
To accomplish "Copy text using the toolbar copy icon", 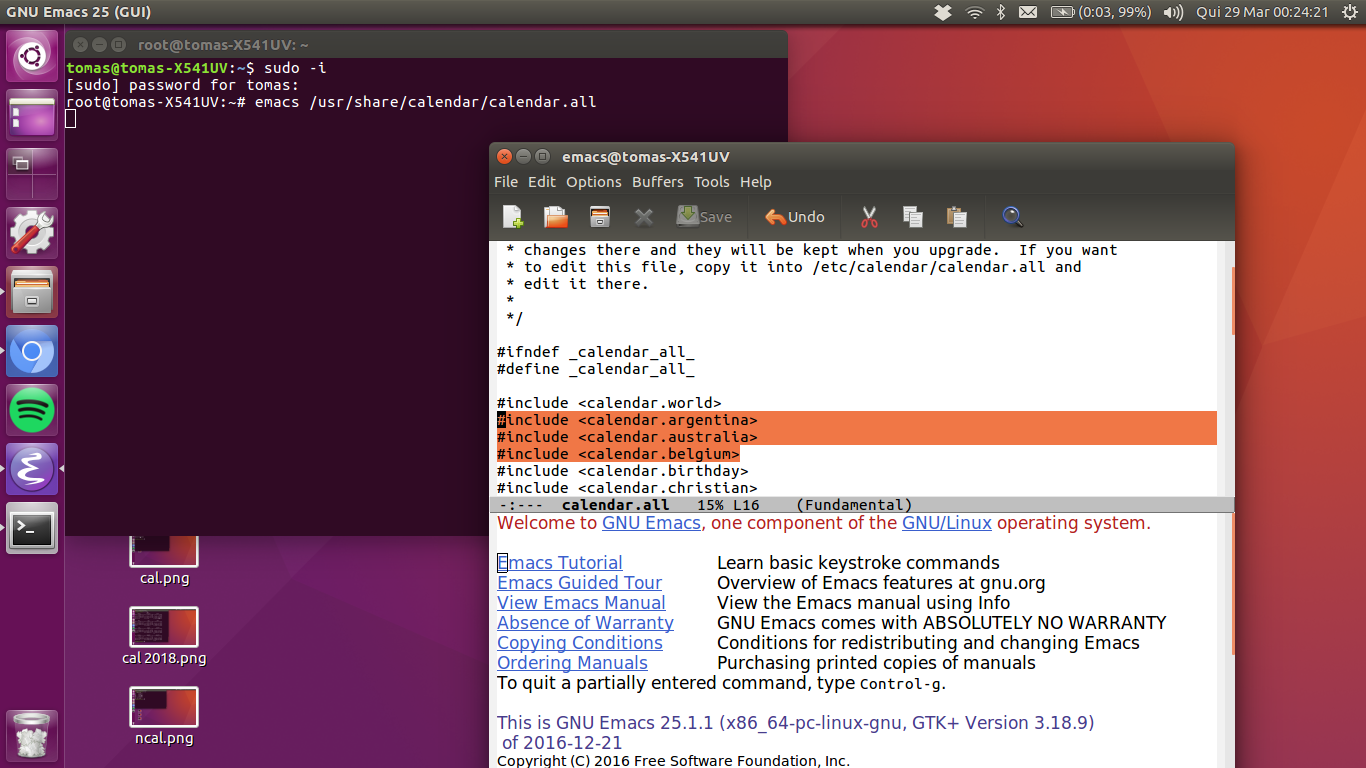I will pos(912,217).
